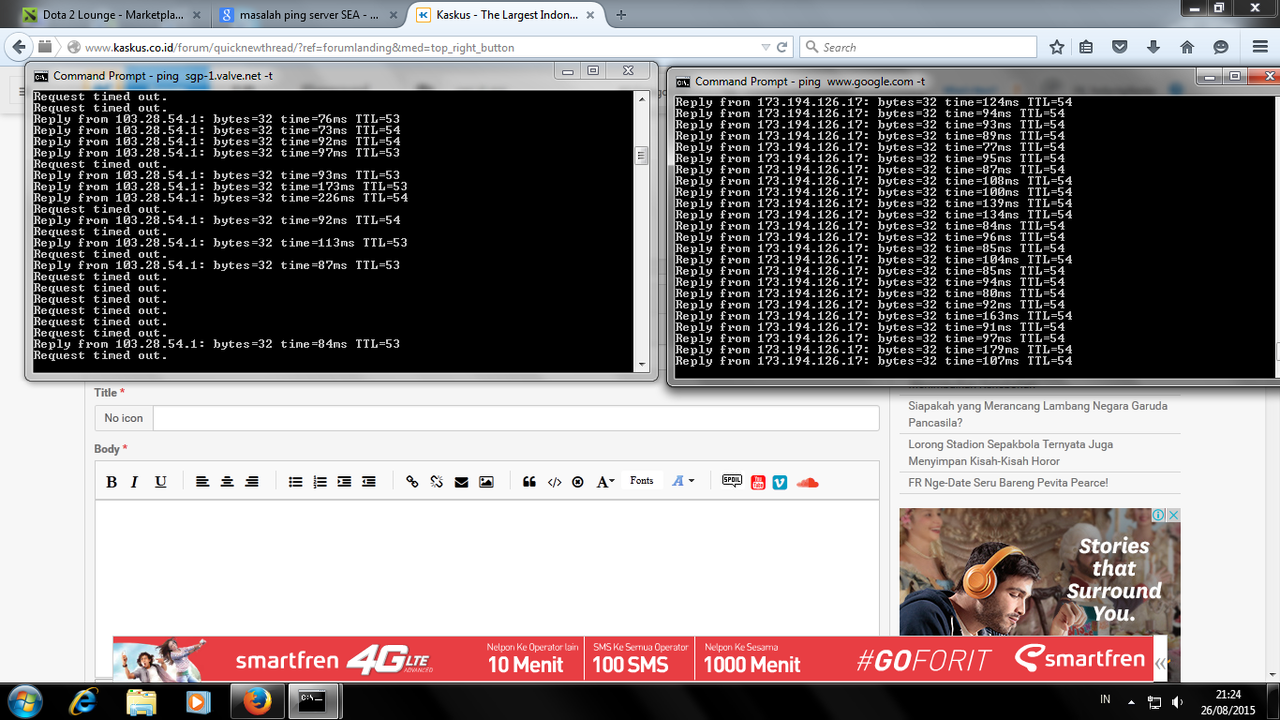Open 'Lorong Stadion Sepakbola' article link
Screen dimensions: 1280x720
(x=1010, y=452)
